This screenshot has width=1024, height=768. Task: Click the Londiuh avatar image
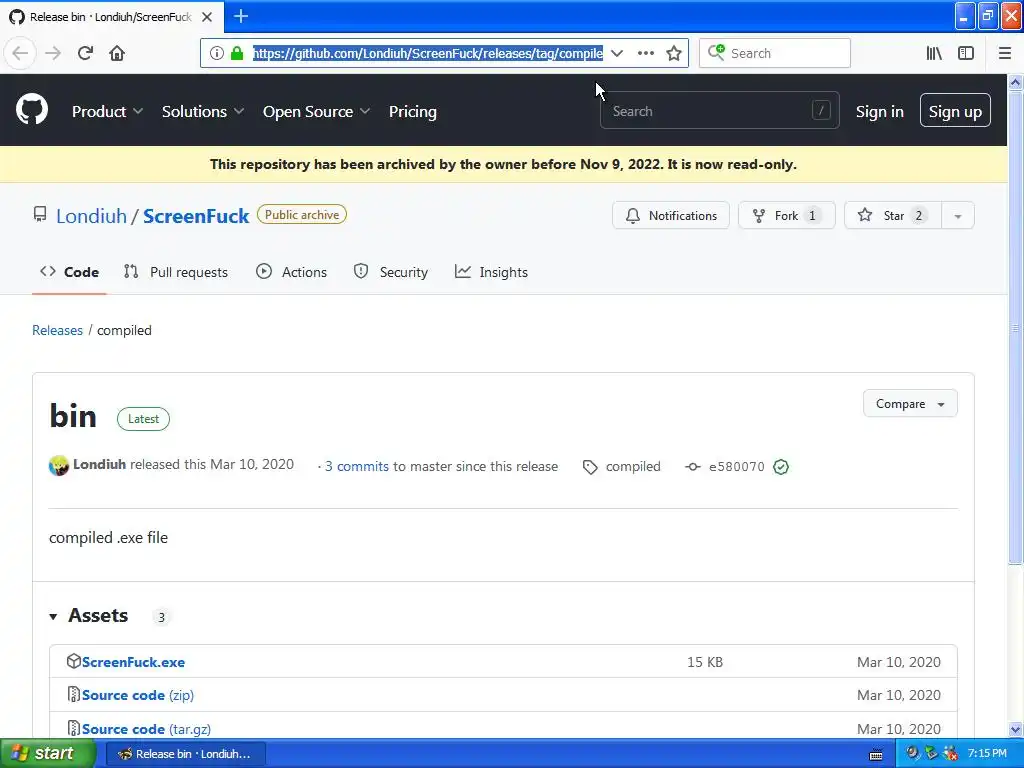coord(59,465)
